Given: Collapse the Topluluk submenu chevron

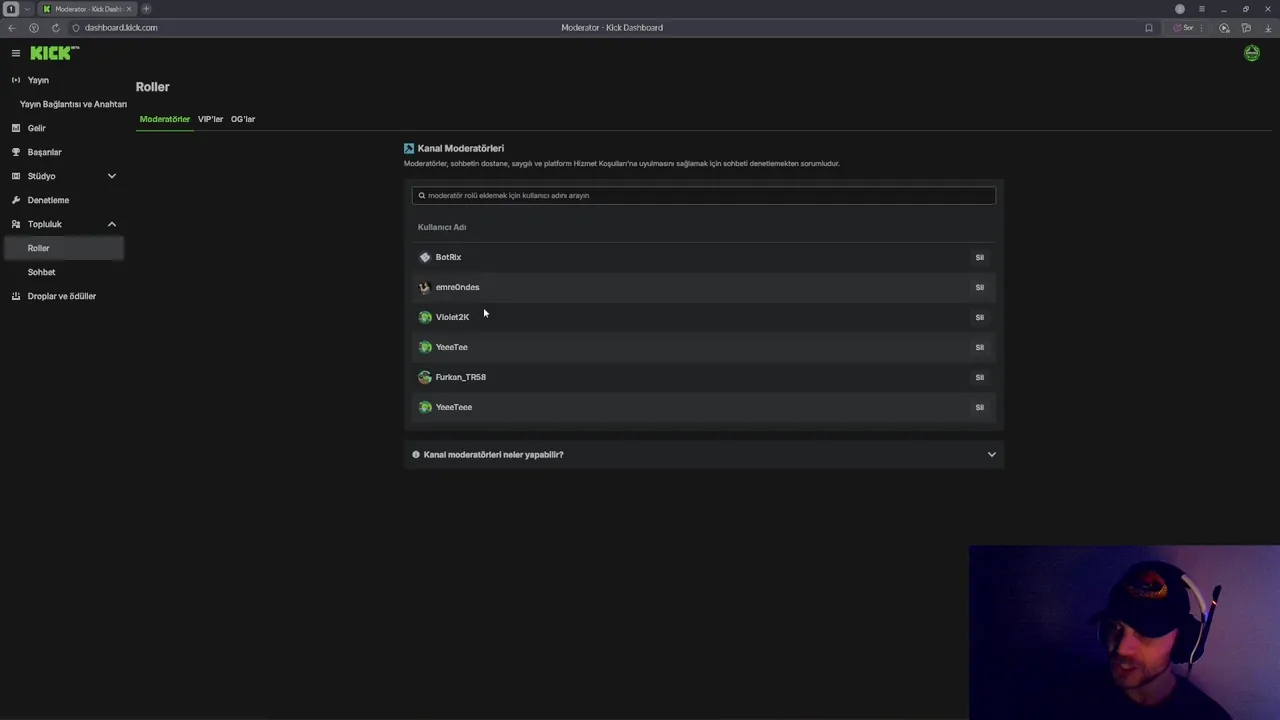Looking at the screenshot, I should [112, 224].
